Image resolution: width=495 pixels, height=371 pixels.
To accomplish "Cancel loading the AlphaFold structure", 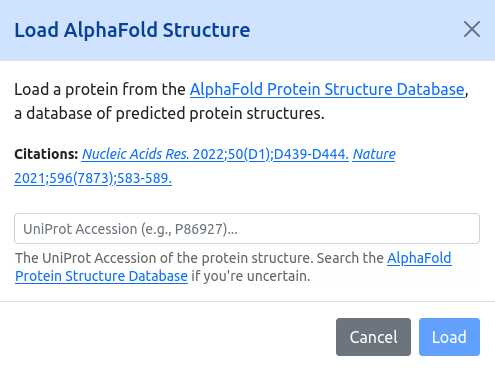I will click(x=373, y=337).
